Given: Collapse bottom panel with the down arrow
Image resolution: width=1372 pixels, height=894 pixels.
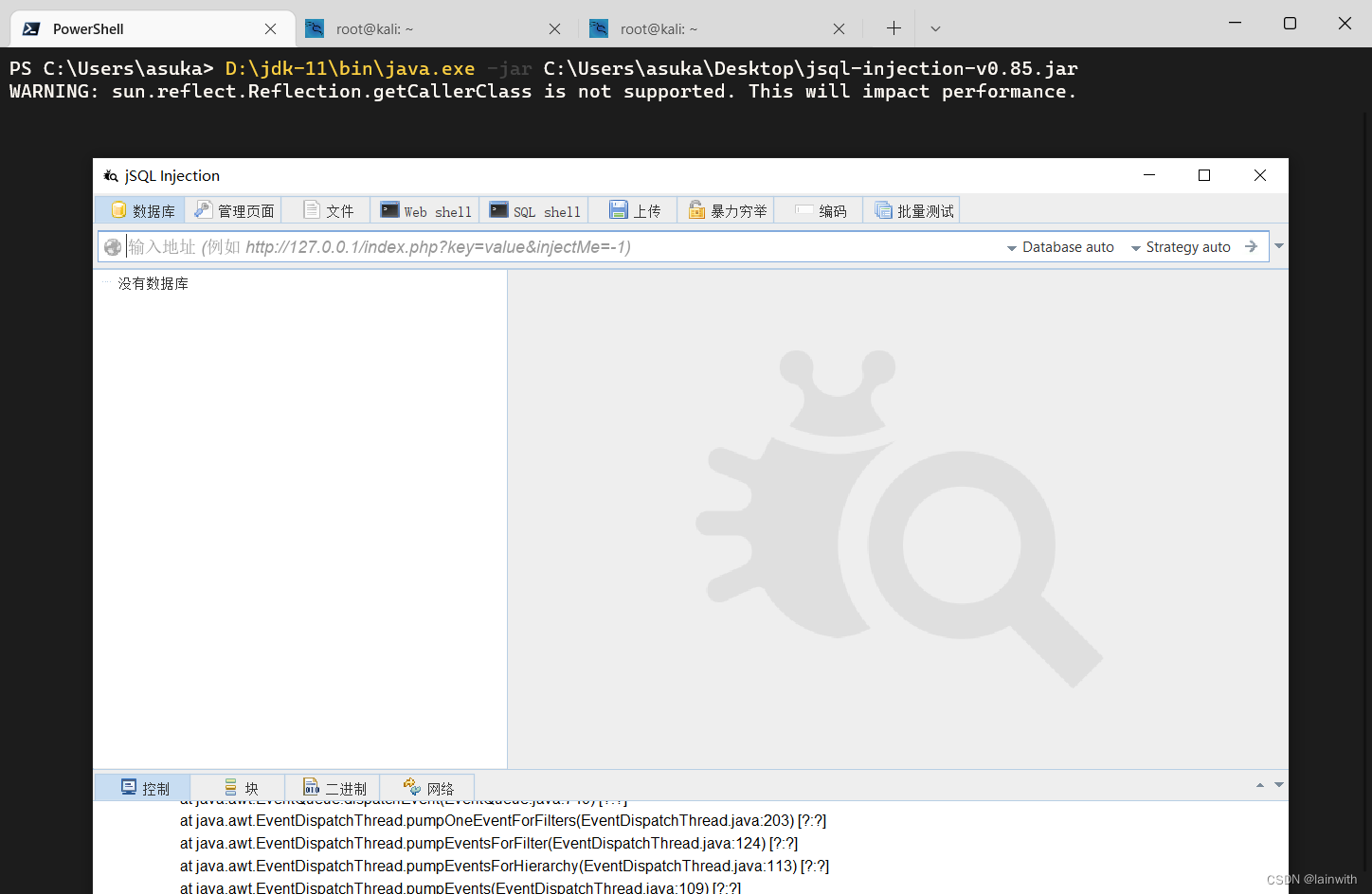Looking at the screenshot, I should pyautogui.click(x=1279, y=785).
